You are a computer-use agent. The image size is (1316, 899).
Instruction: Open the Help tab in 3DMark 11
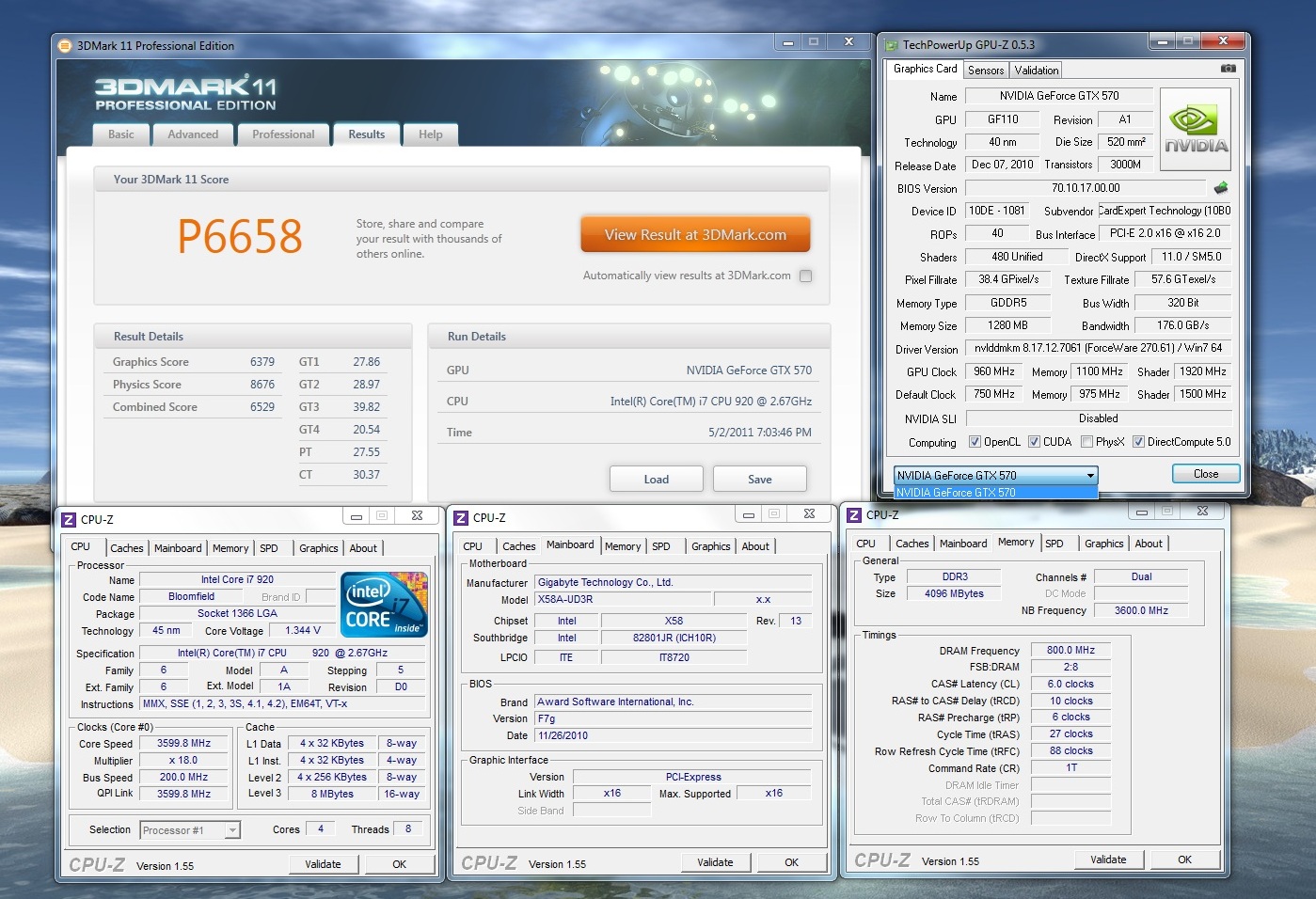click(x=431, y=134)
